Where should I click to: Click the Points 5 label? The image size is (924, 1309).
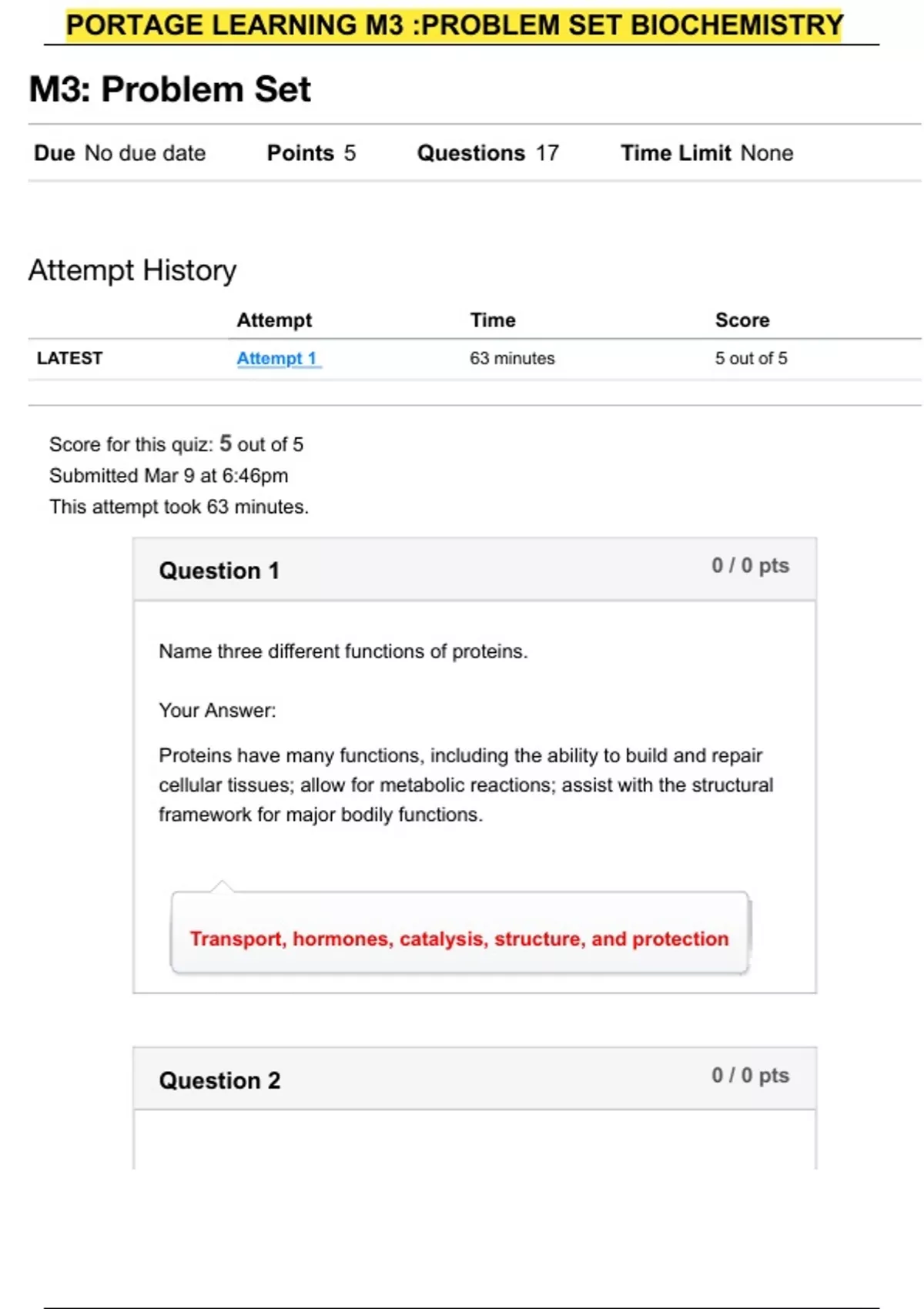311,152
